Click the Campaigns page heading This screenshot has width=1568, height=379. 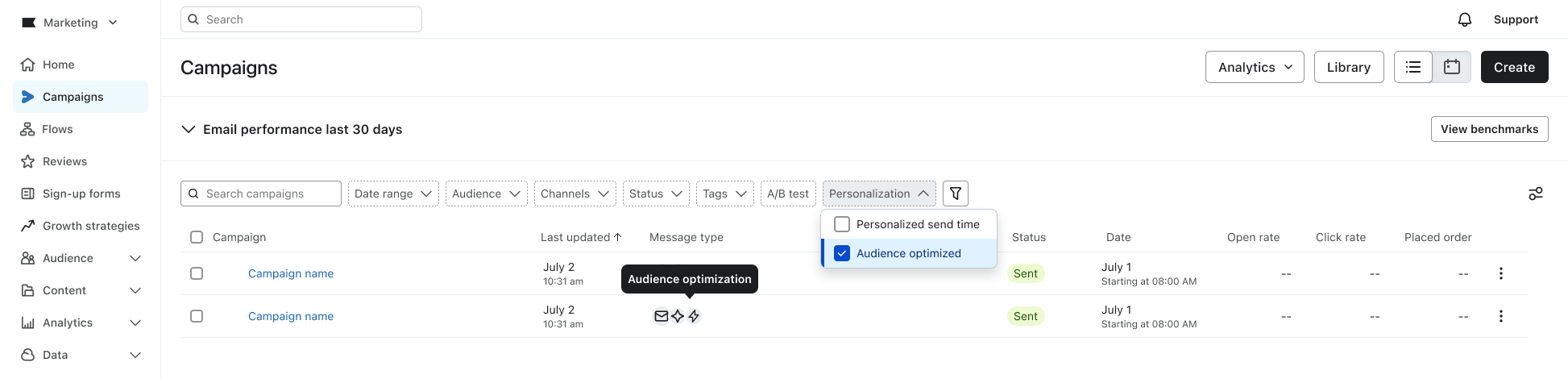[229, 68]
